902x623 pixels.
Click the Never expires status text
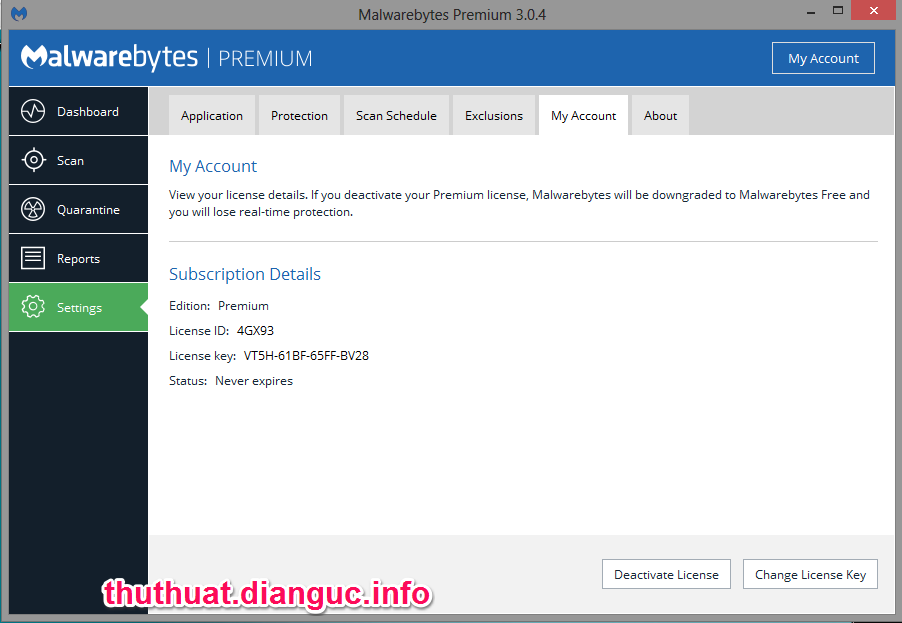tap(254, 381)
